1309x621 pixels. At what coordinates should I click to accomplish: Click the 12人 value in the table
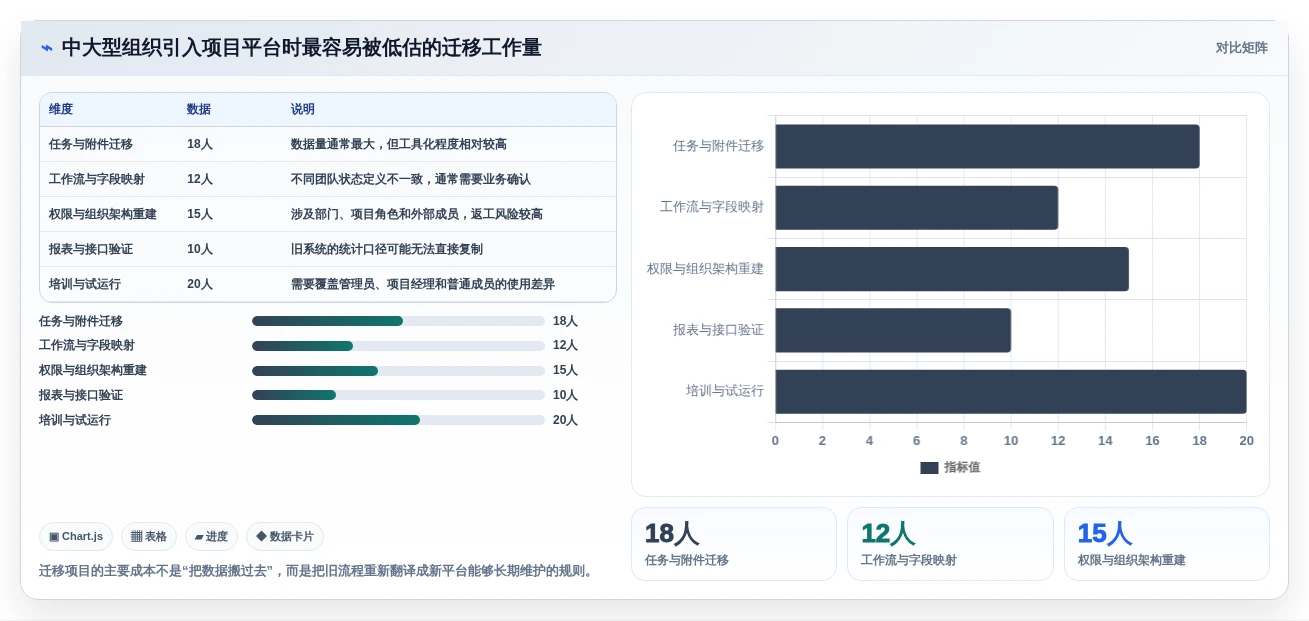200,179
